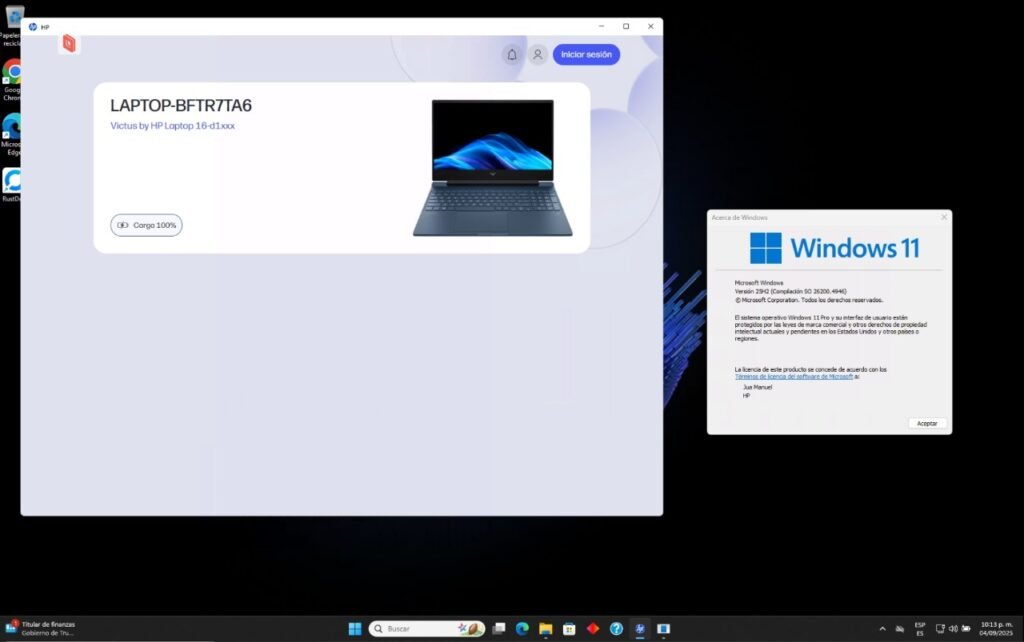Open File Explorer from the taskbar
Image resolution: width=1024 pixels, height=642 pixels.
(x=546, y=629)
